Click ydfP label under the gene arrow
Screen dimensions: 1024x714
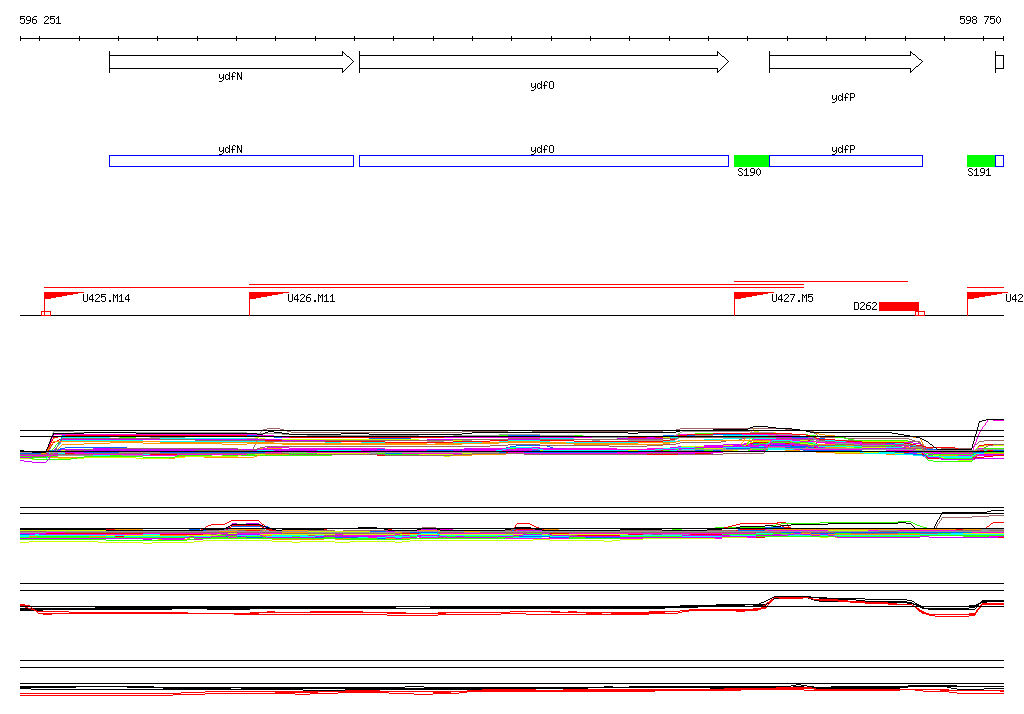tap(843, 97)
